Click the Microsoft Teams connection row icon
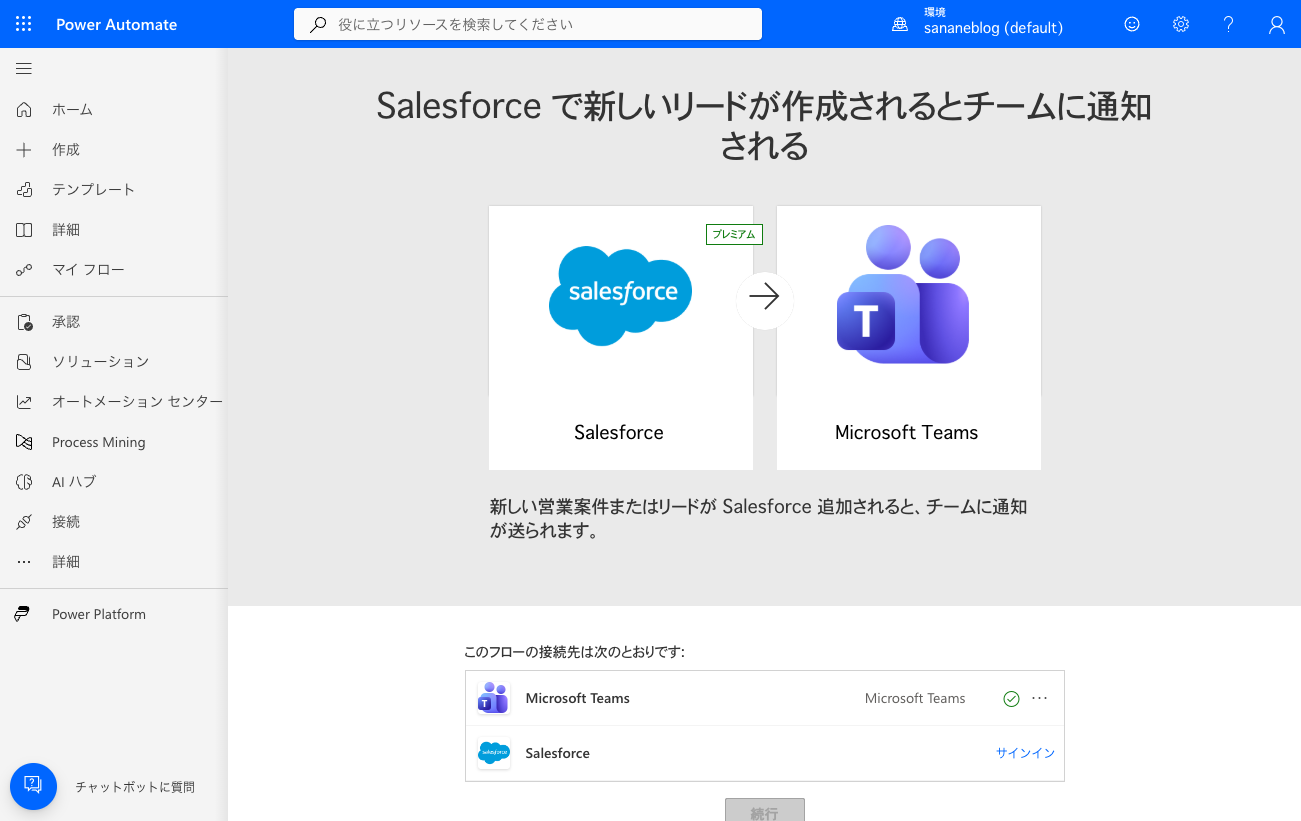The width and height of the screenshot is (1301, 821). point(494,698)
